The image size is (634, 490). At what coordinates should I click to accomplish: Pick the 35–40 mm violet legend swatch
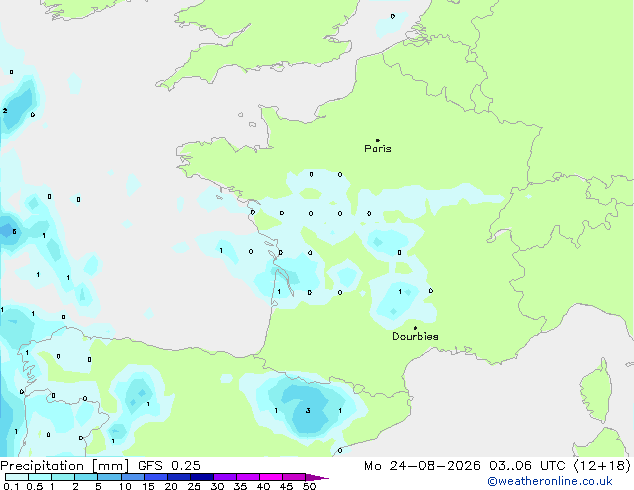point(247,477)
